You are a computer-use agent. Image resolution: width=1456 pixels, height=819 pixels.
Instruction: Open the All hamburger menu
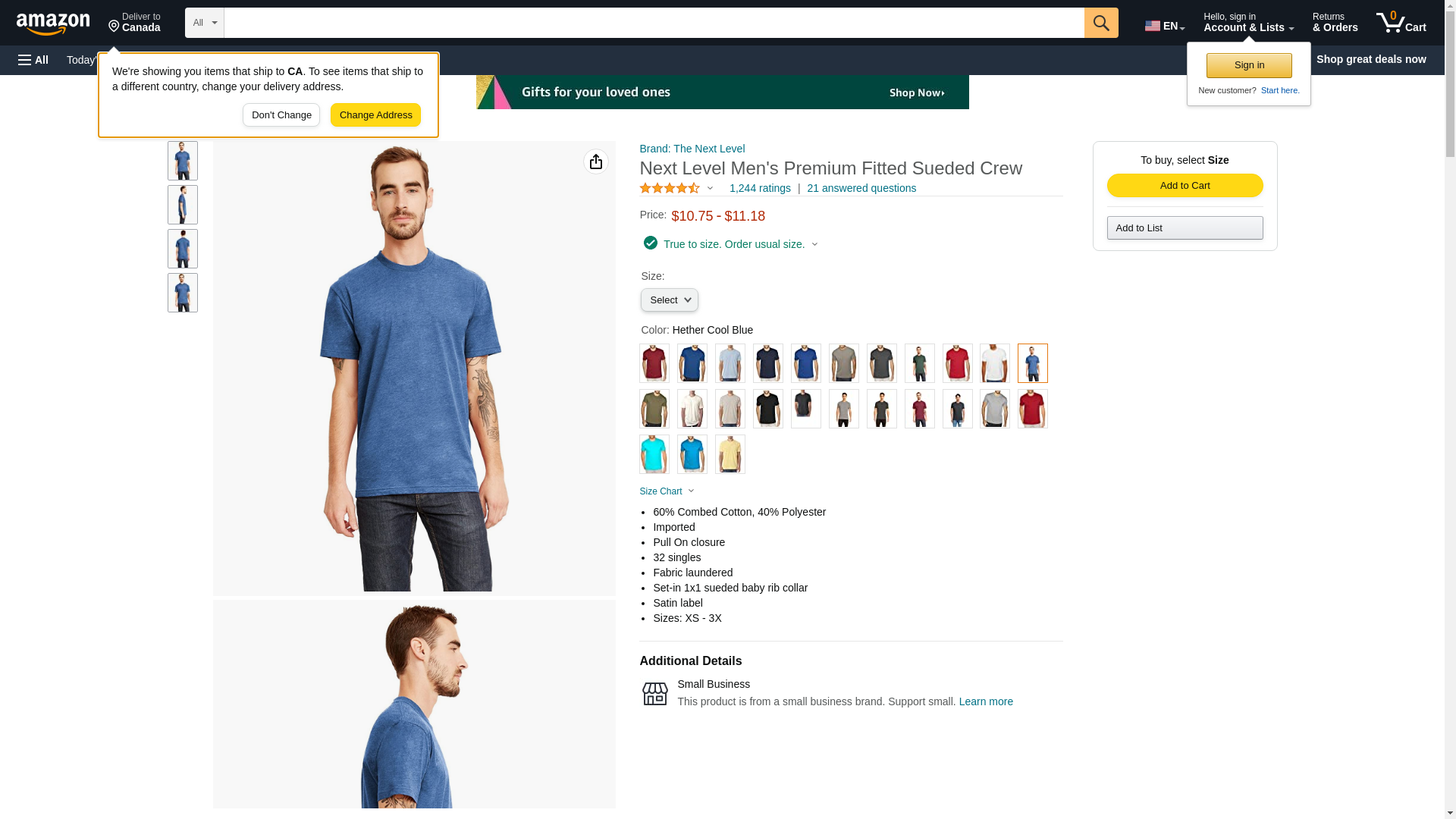(33, 60)
